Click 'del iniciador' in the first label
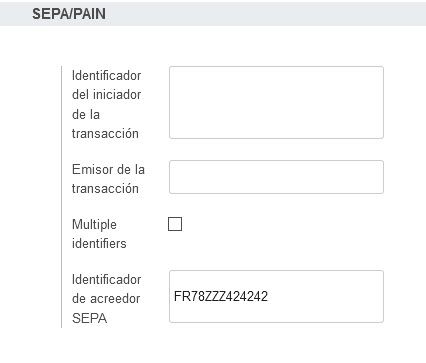 [107, 95]
